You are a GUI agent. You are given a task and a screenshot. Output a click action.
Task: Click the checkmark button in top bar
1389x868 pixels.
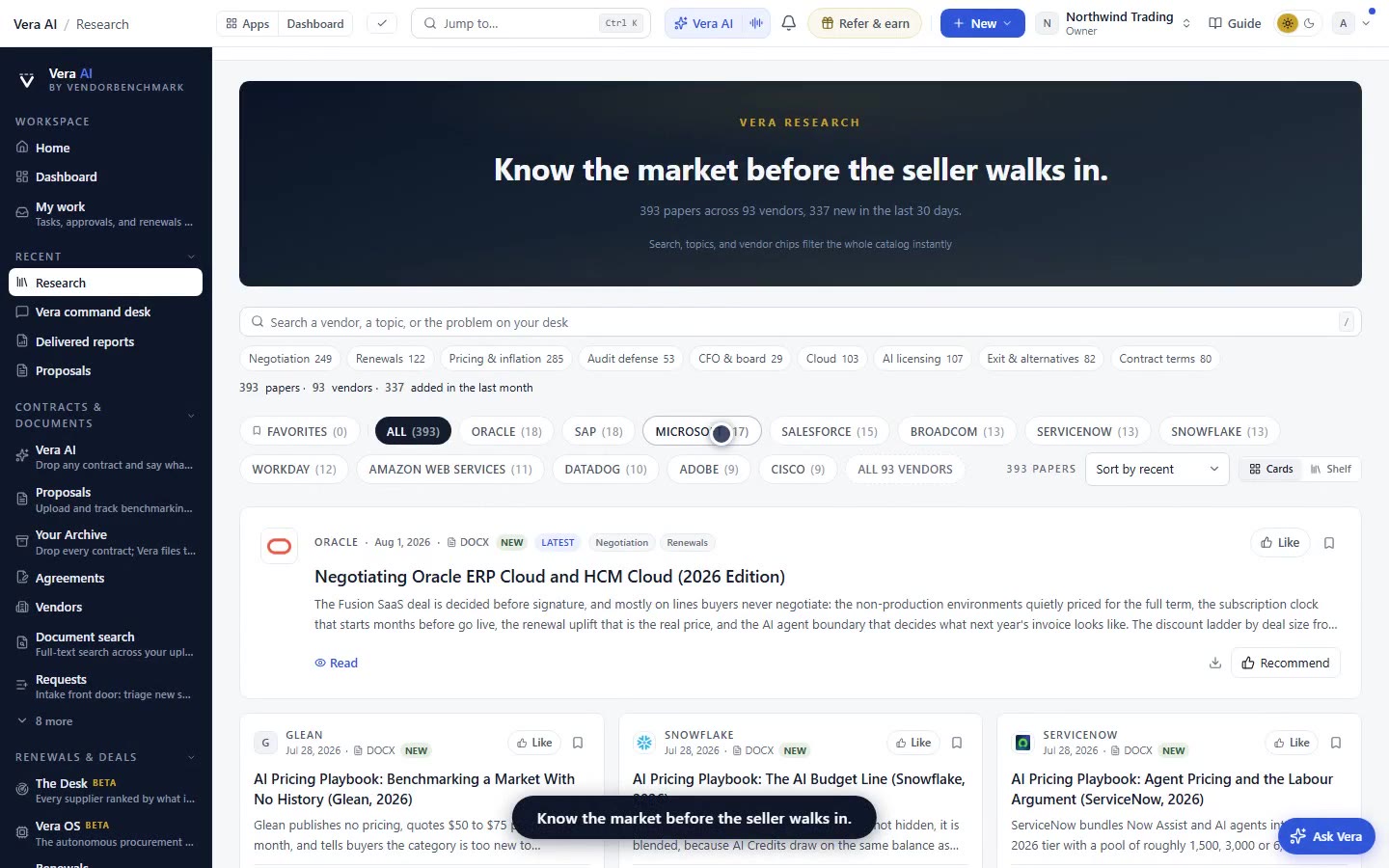click(x=382, y=23)
